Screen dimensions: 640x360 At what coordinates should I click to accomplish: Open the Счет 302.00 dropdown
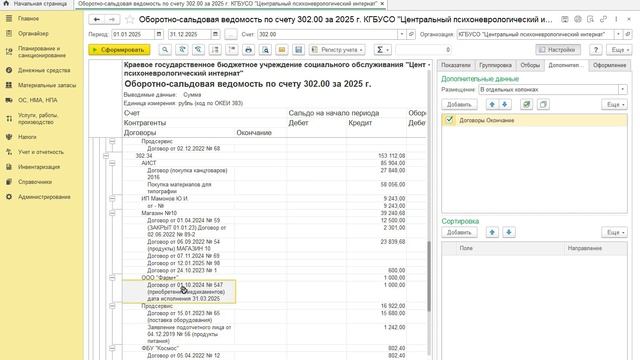click(402, 34)
